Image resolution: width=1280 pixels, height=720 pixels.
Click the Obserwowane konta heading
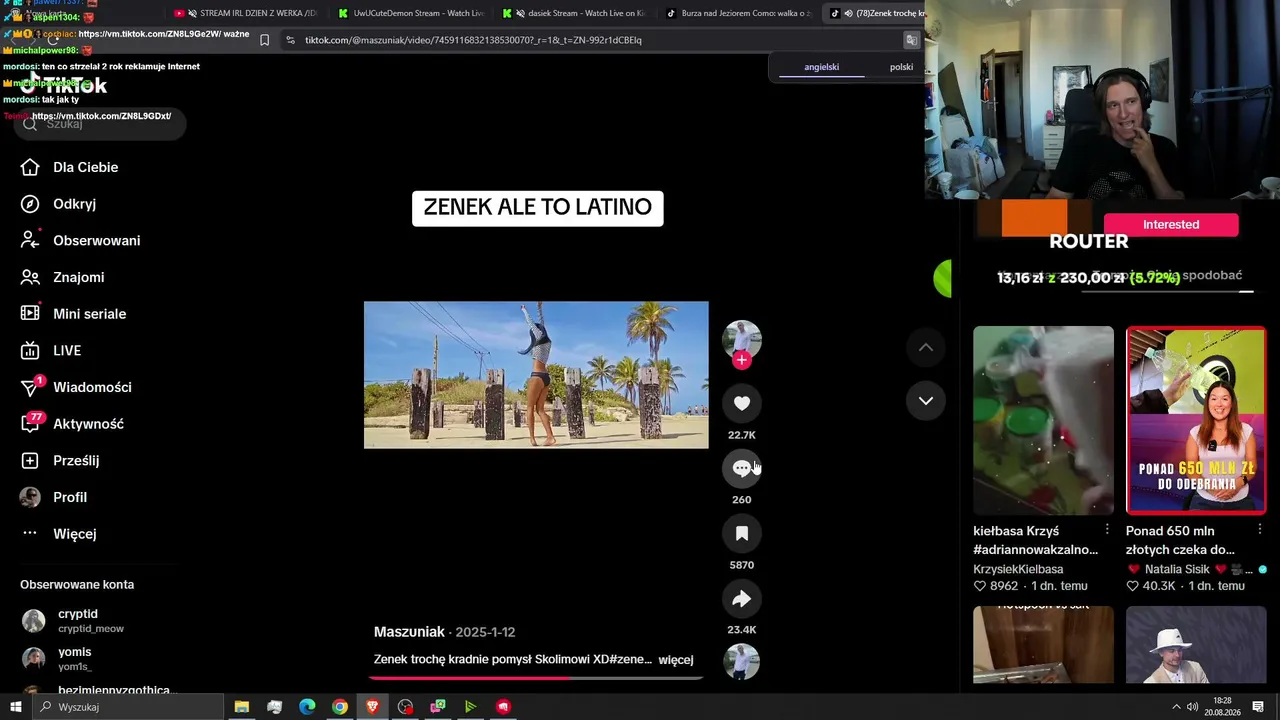(x=77, y=585)
